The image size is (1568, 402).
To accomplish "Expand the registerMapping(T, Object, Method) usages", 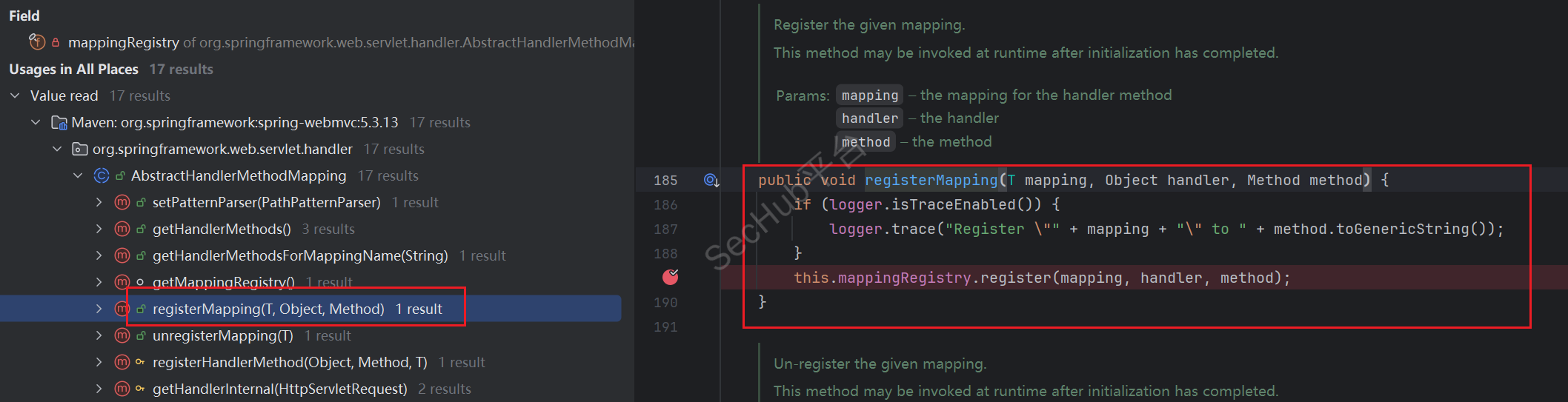I will pos(99,309).
